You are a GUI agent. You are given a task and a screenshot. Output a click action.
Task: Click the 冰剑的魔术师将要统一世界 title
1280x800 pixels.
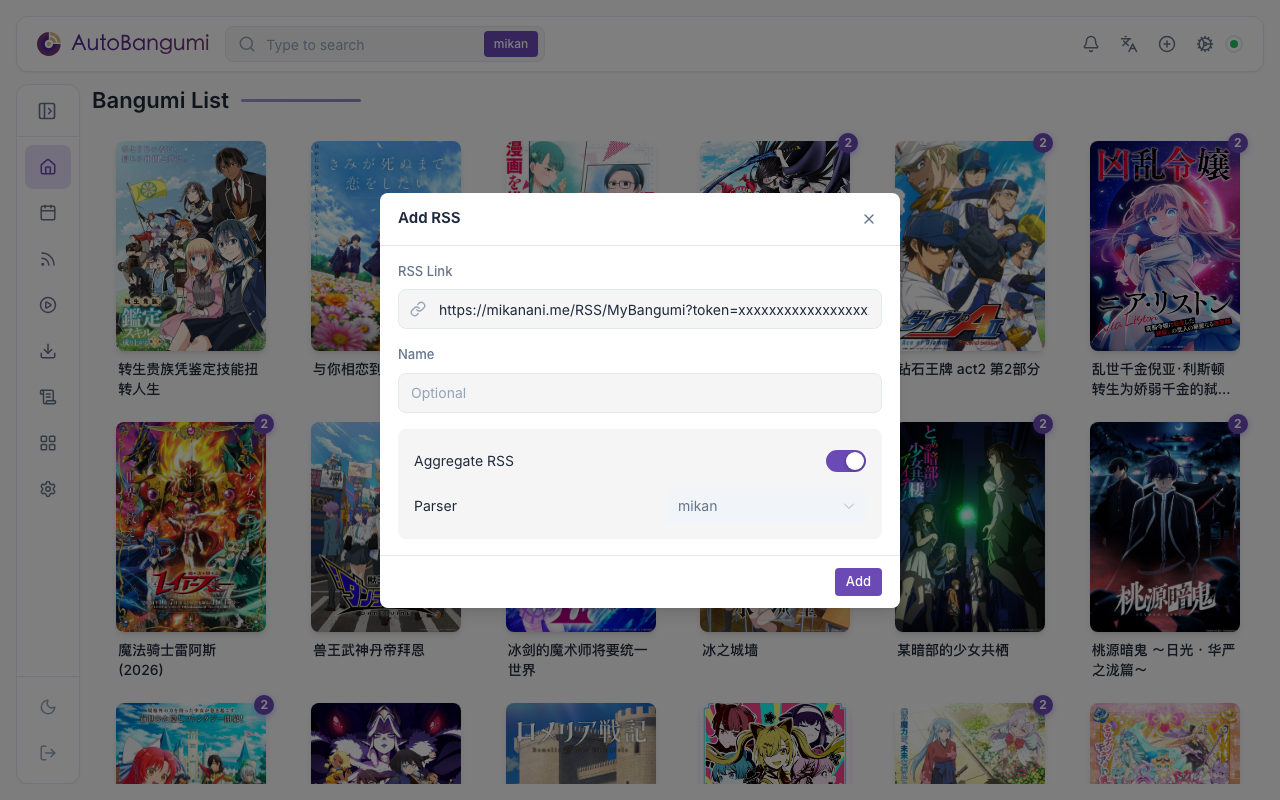pos(578,660)
